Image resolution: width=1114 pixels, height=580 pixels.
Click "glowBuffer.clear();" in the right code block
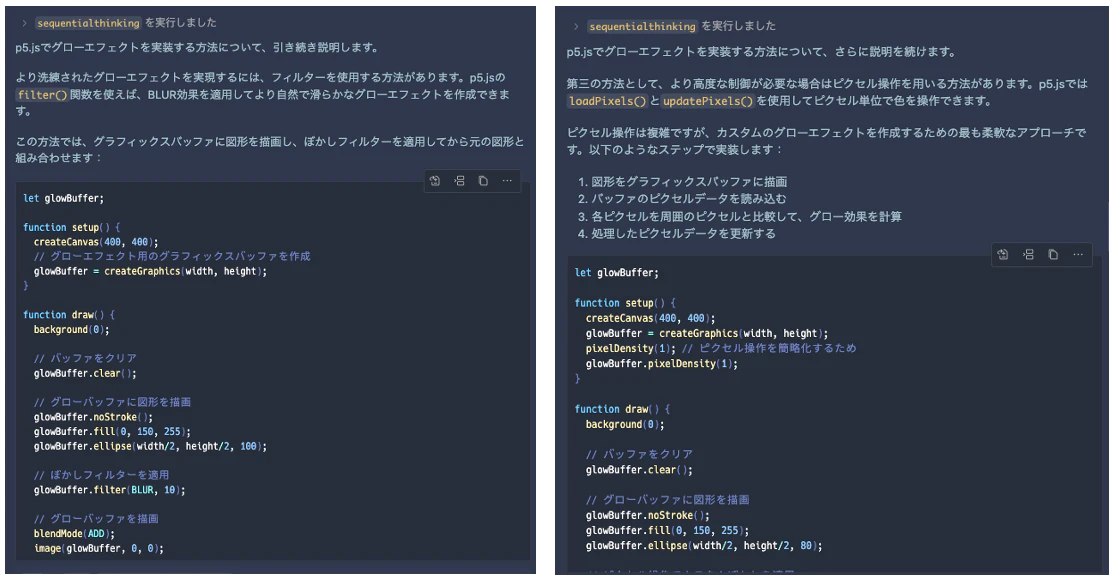tap(639, 470)
